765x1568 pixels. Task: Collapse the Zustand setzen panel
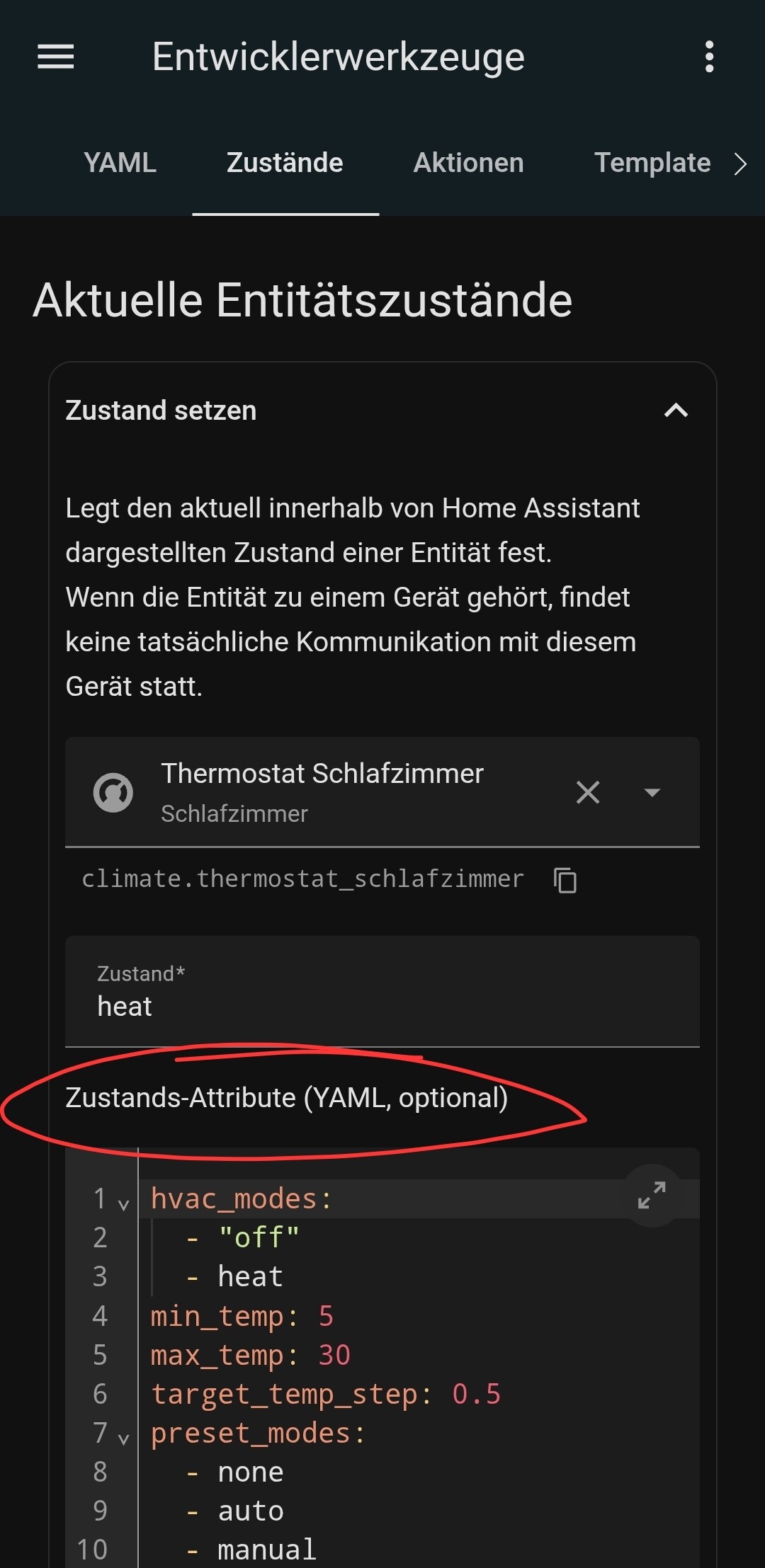[x=676, y=411]
